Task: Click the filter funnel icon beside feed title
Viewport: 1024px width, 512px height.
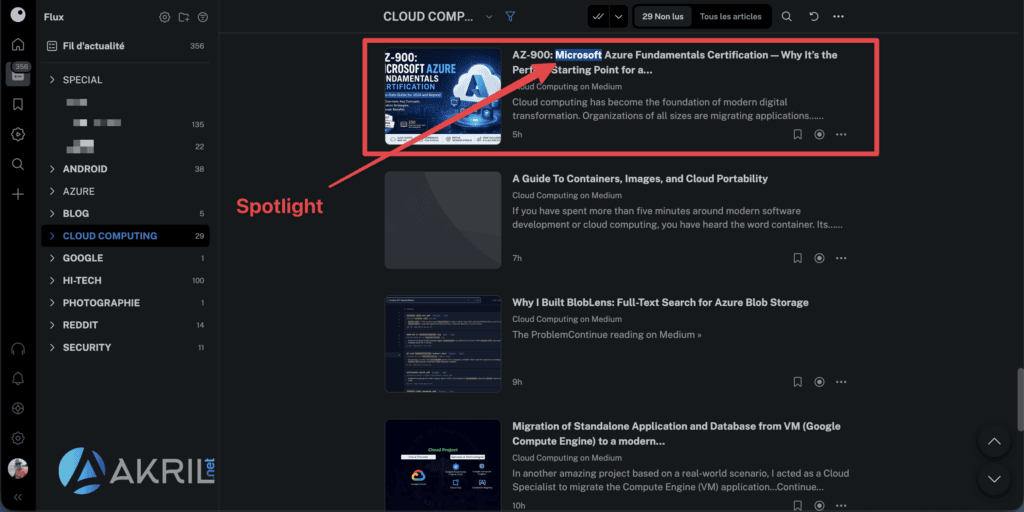Action: pos(510,16)
